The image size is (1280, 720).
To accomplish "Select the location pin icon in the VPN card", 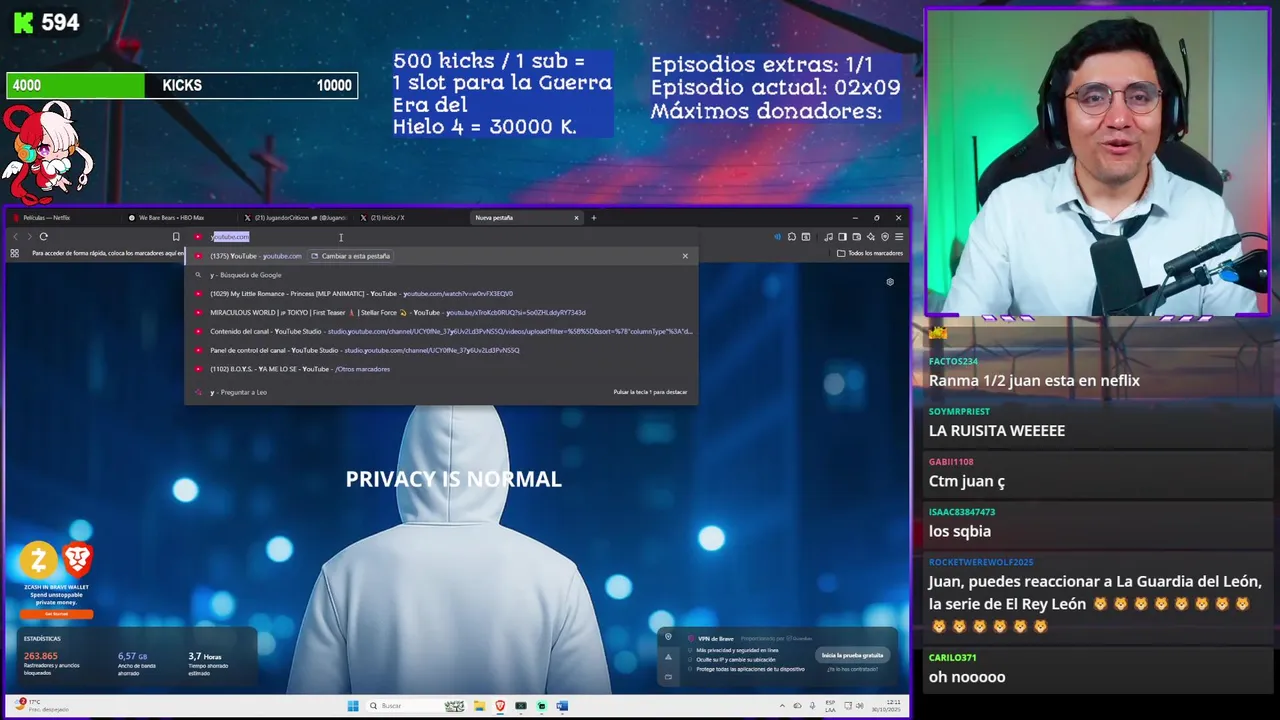I will click(x=668, y=636).
